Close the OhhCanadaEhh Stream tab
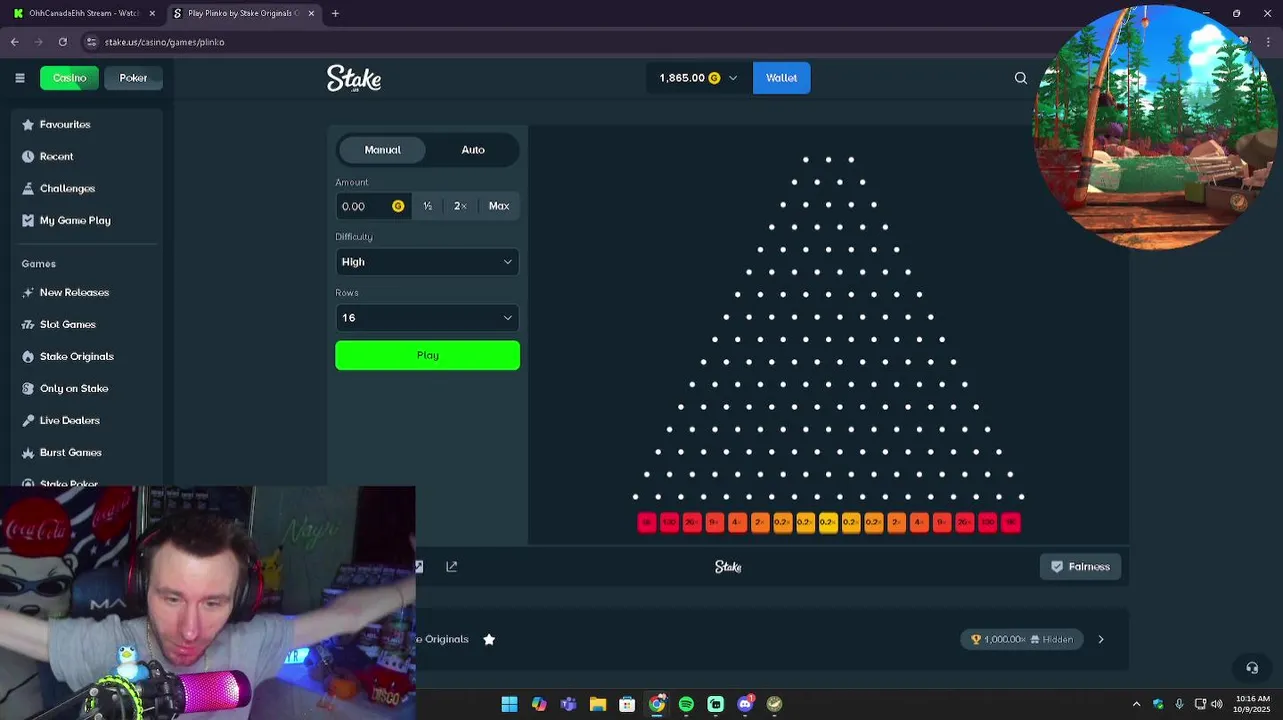The image size is (1283, 720). pos(152,13)
